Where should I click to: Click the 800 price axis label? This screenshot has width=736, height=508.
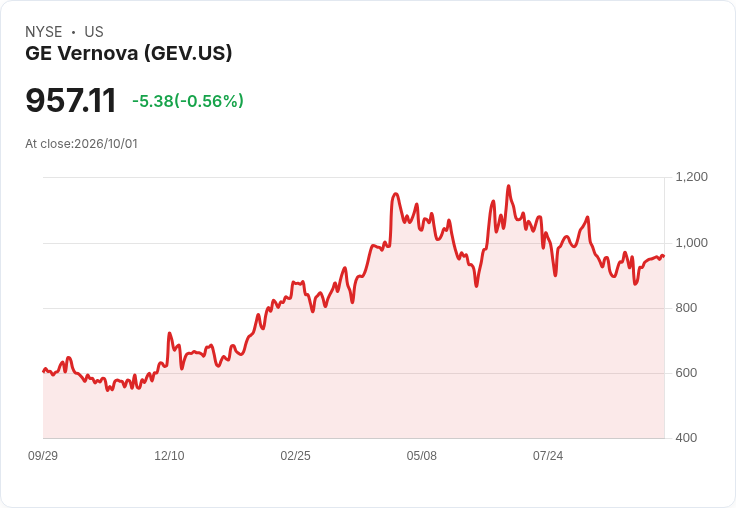tap(686, 308)
